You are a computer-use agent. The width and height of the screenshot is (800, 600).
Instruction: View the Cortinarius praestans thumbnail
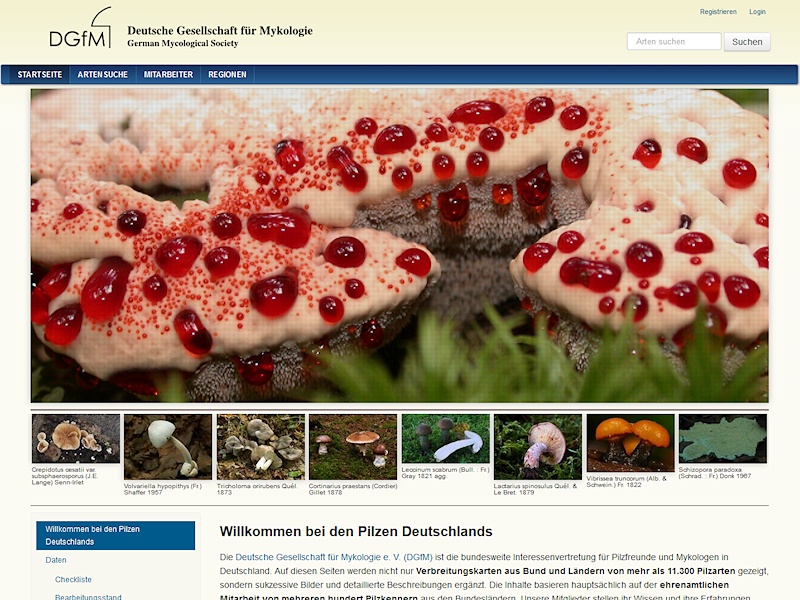353,447
